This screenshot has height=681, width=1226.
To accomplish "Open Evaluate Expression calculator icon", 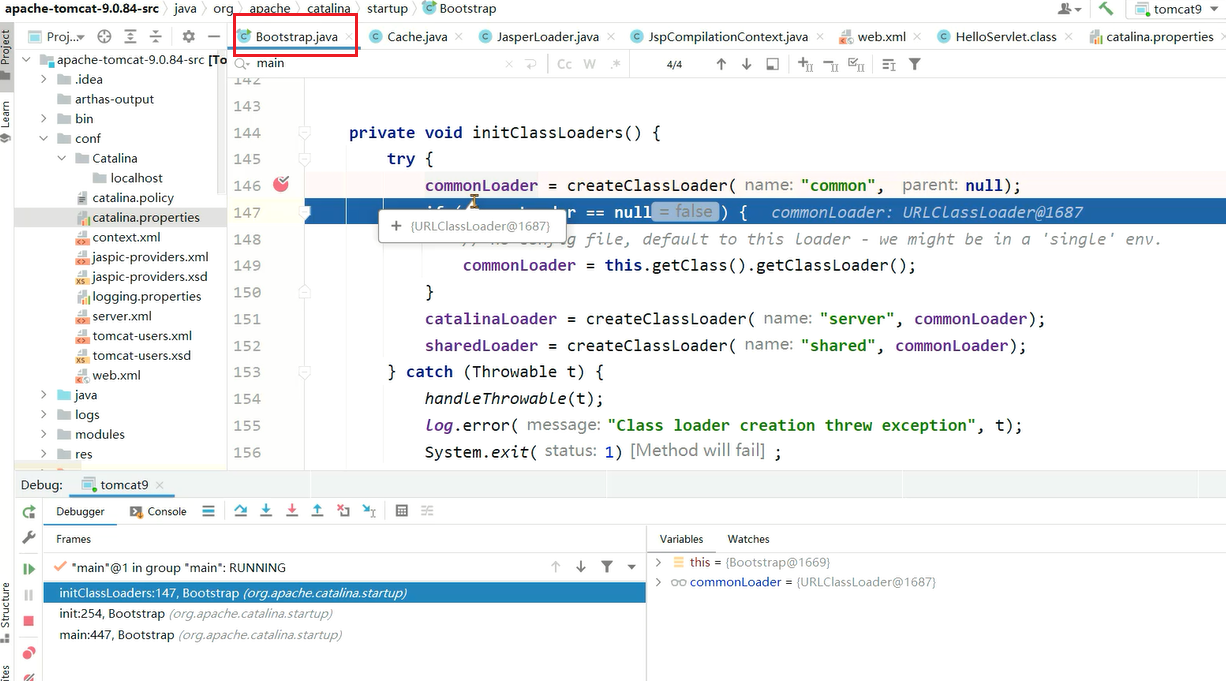I will (401, 511).
